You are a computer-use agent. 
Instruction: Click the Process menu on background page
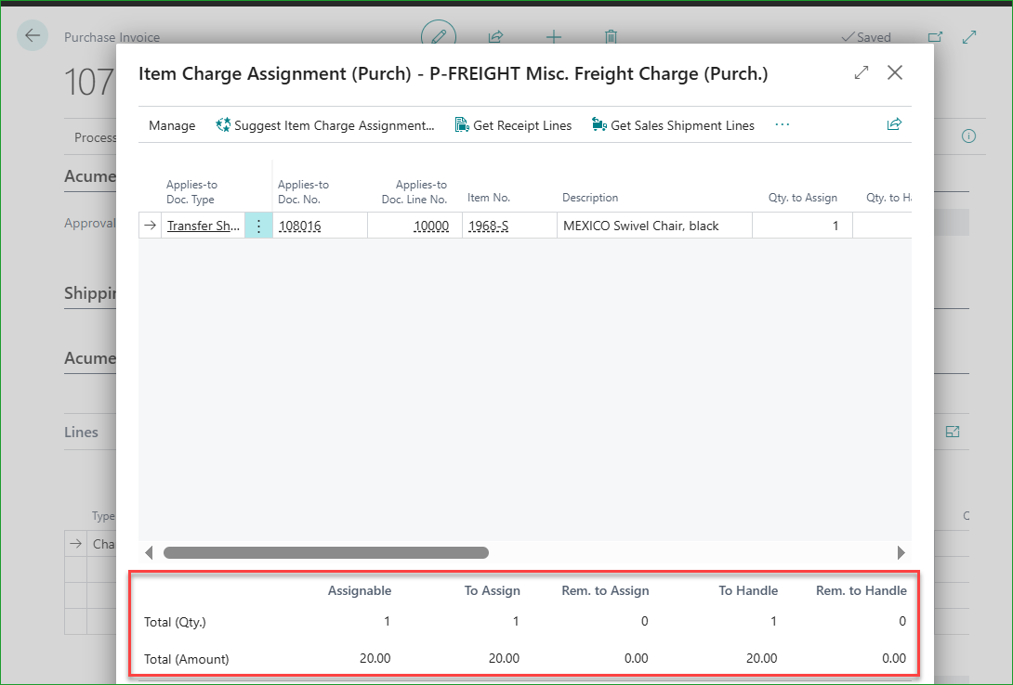[x=95, y=137]
